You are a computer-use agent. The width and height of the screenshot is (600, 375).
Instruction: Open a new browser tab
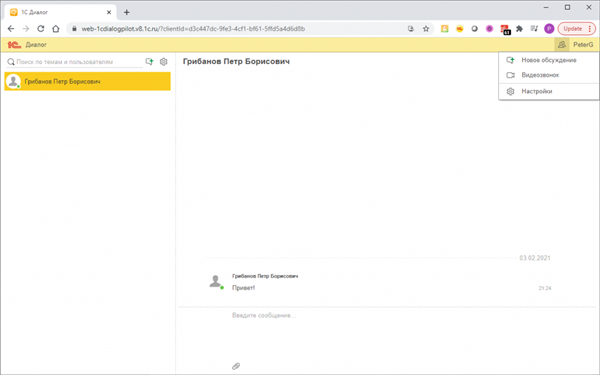coord(127,12)
